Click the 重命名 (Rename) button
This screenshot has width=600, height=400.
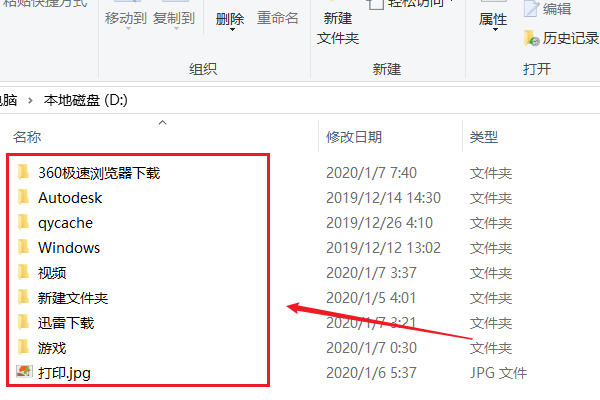click(277, 18)
